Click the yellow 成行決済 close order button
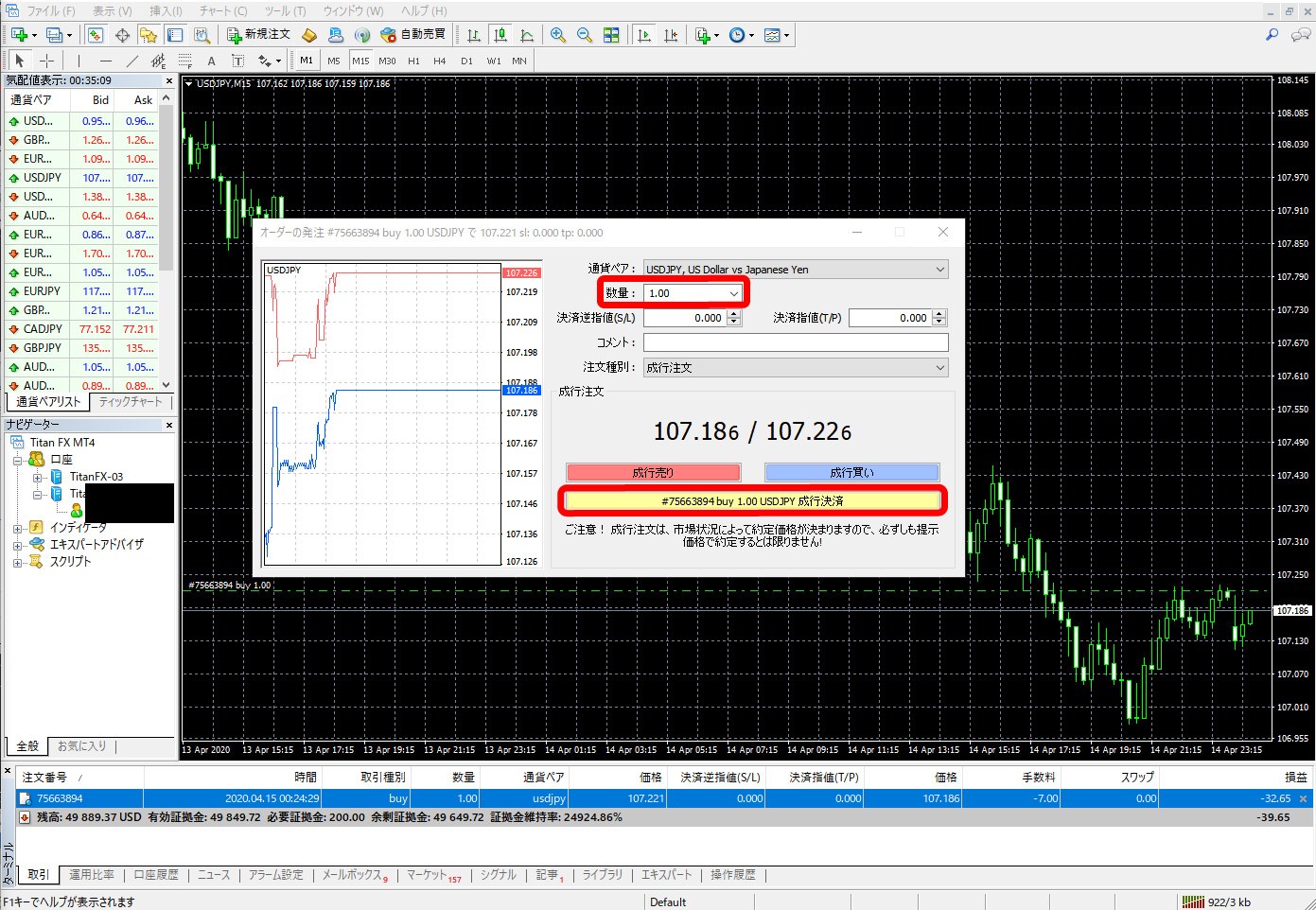1316x910 pixels. (x=752, y=501)
